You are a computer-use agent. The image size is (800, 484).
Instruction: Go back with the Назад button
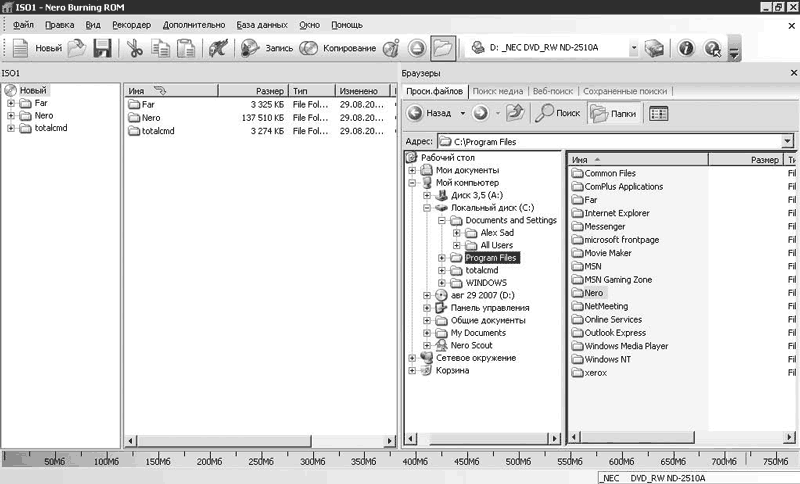(430, 113)
